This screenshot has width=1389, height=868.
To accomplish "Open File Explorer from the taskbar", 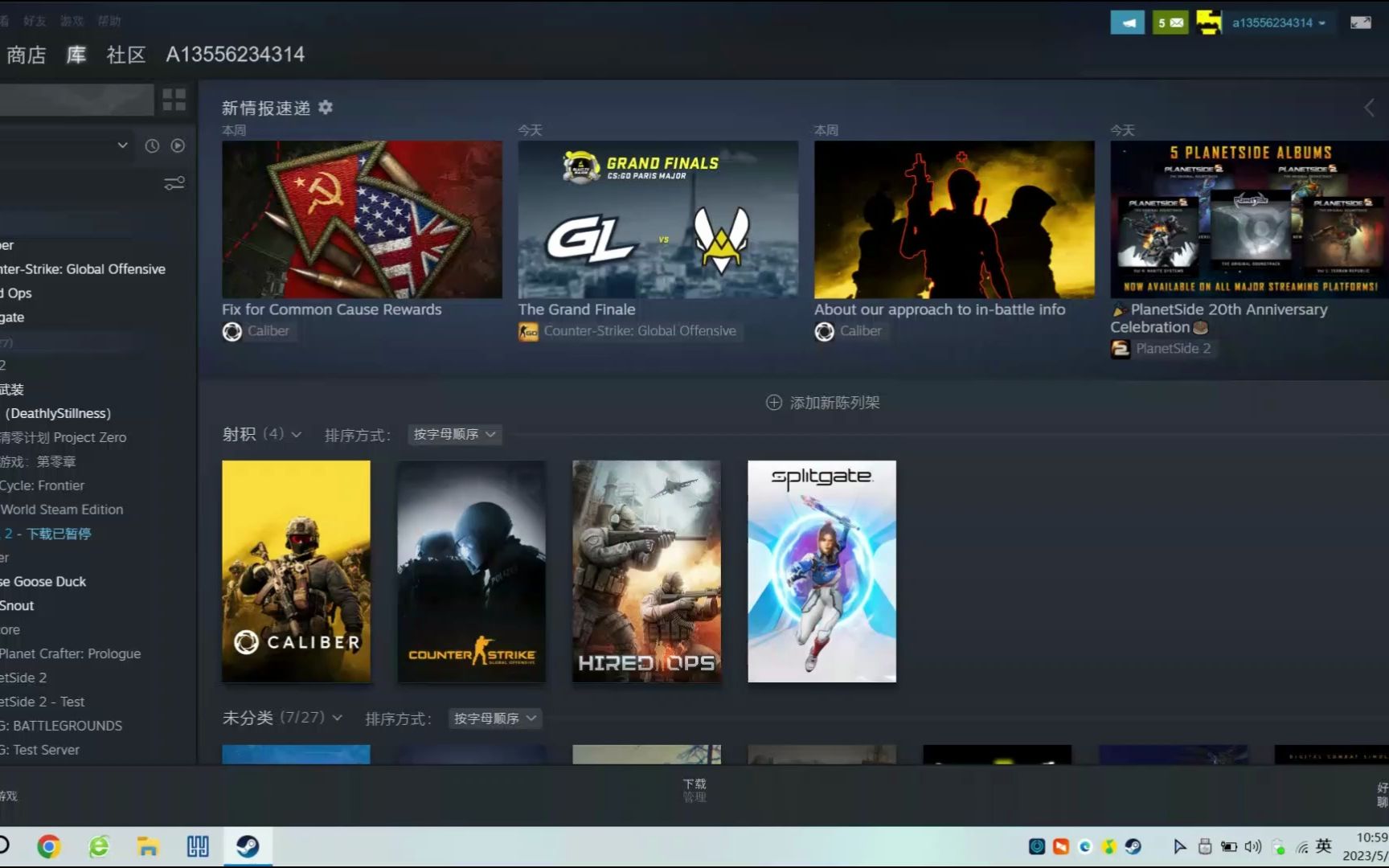I will tap(148, 846).
